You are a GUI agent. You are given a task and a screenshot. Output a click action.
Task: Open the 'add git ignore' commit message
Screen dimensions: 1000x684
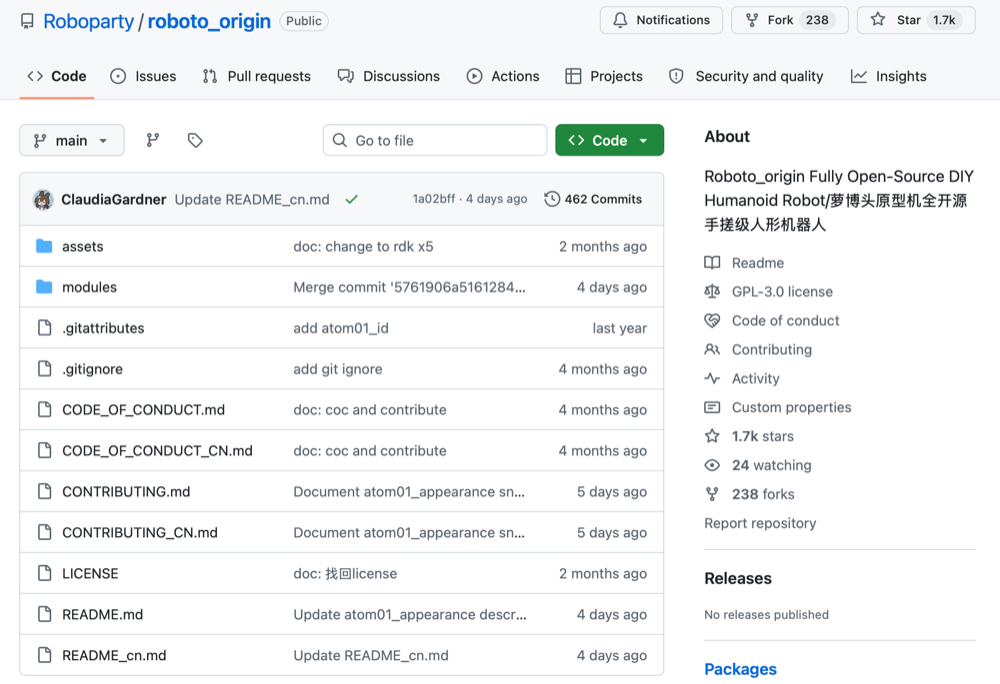[x=337, y=369]
